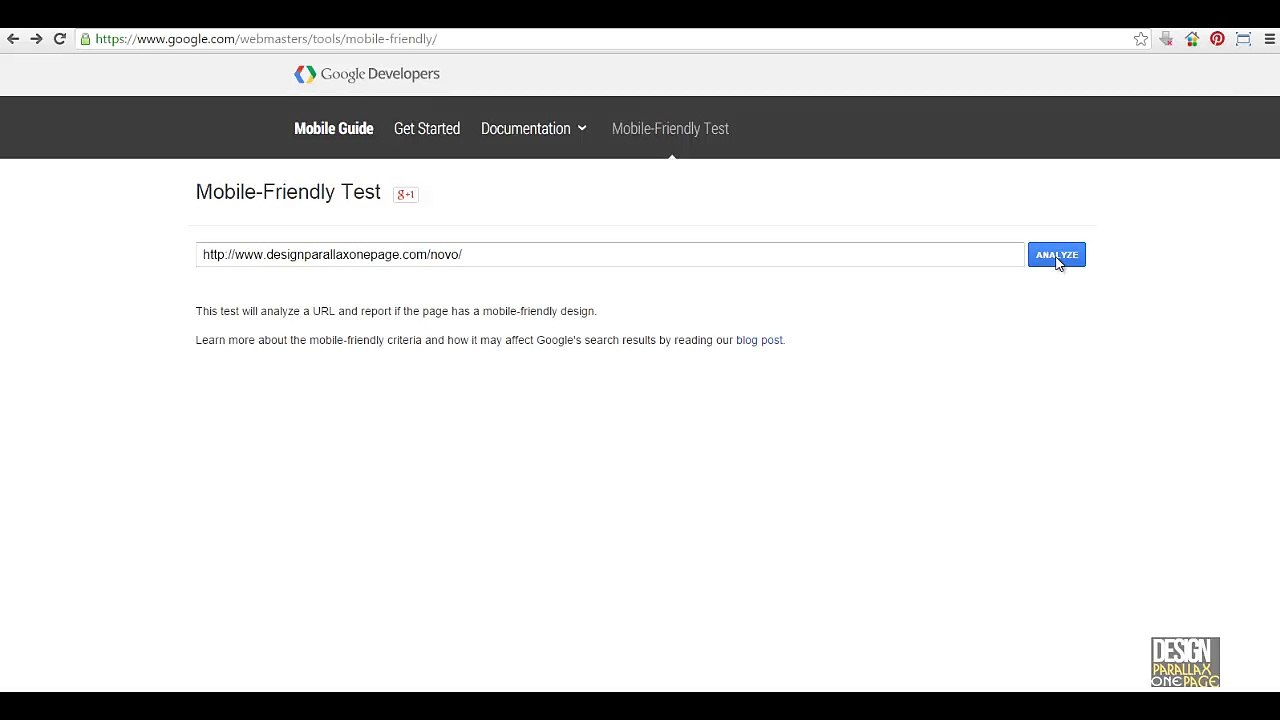1280x720 pixels.
Task: Expand the Documentation dropdown menu
Action: (x=534, y=129)
